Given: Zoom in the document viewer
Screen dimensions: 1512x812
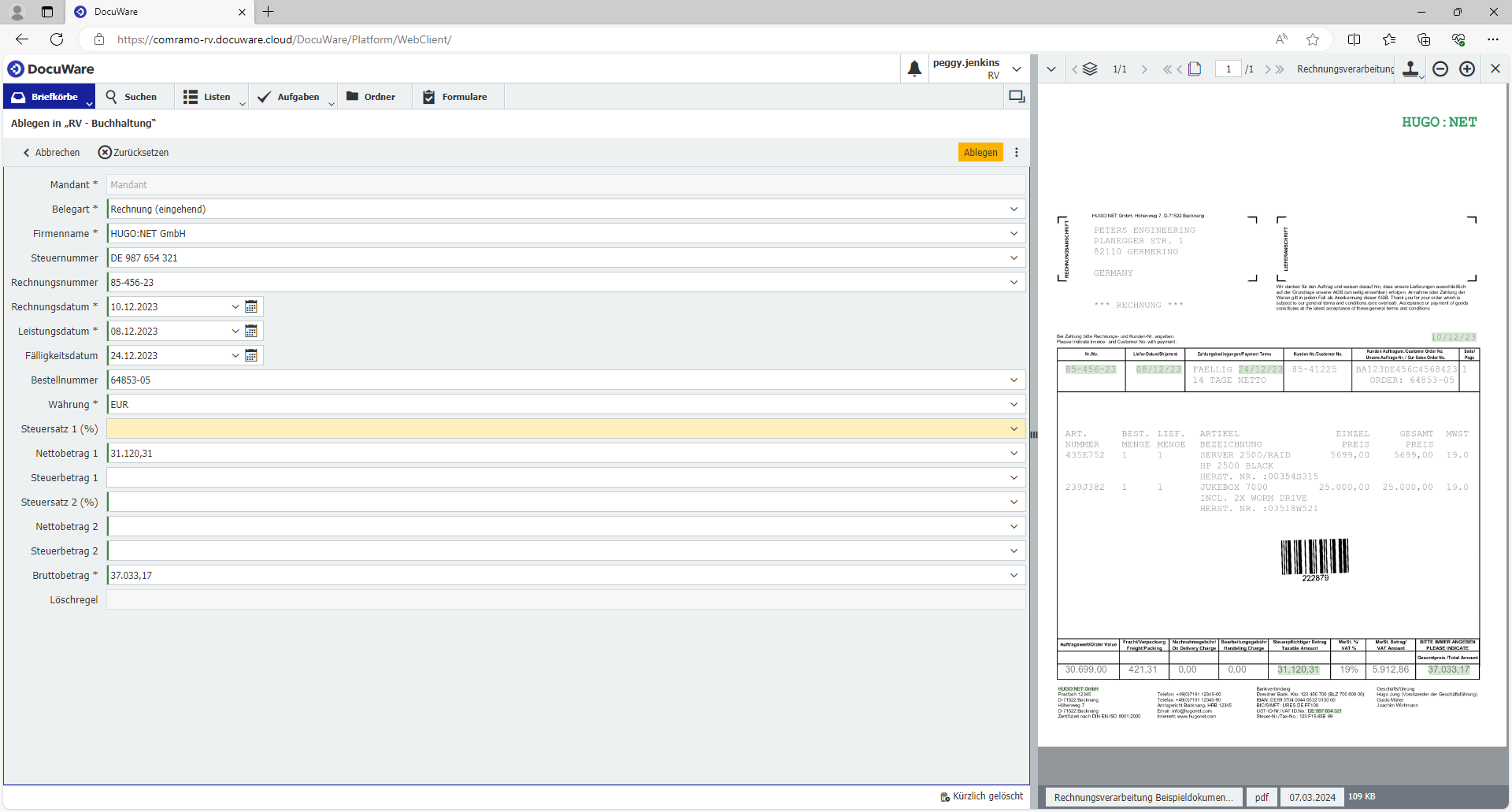Looking at the screenshot, I should (x=1467, y=69).
